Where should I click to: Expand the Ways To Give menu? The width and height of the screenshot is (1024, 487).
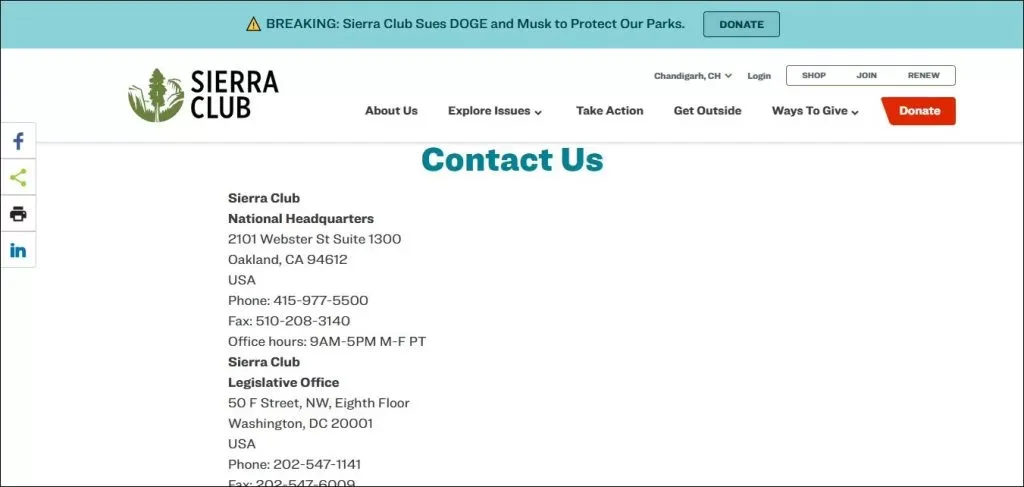pos(815,111)
